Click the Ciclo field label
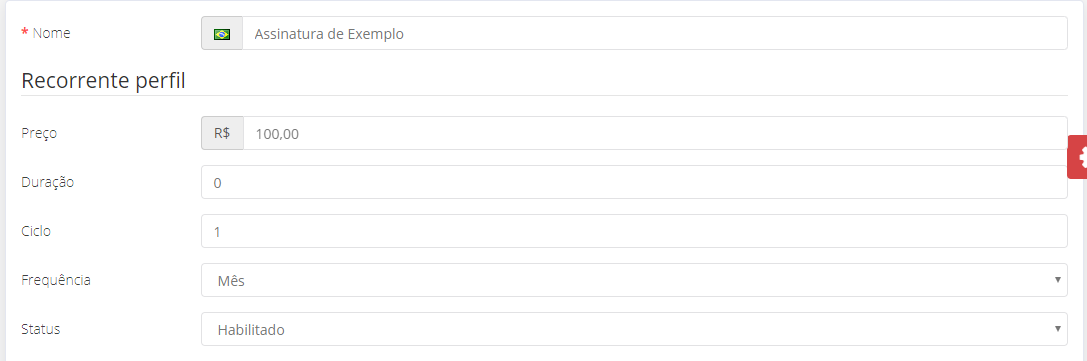This screenshot has width=1087, height=361. pyautogui.click(x=36, y=231)
